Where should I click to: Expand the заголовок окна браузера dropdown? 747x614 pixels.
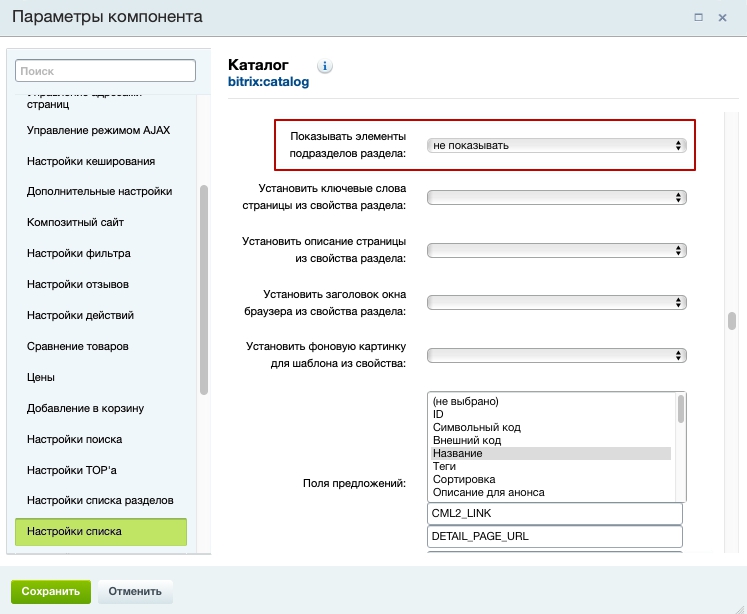(x=557, y=302)
